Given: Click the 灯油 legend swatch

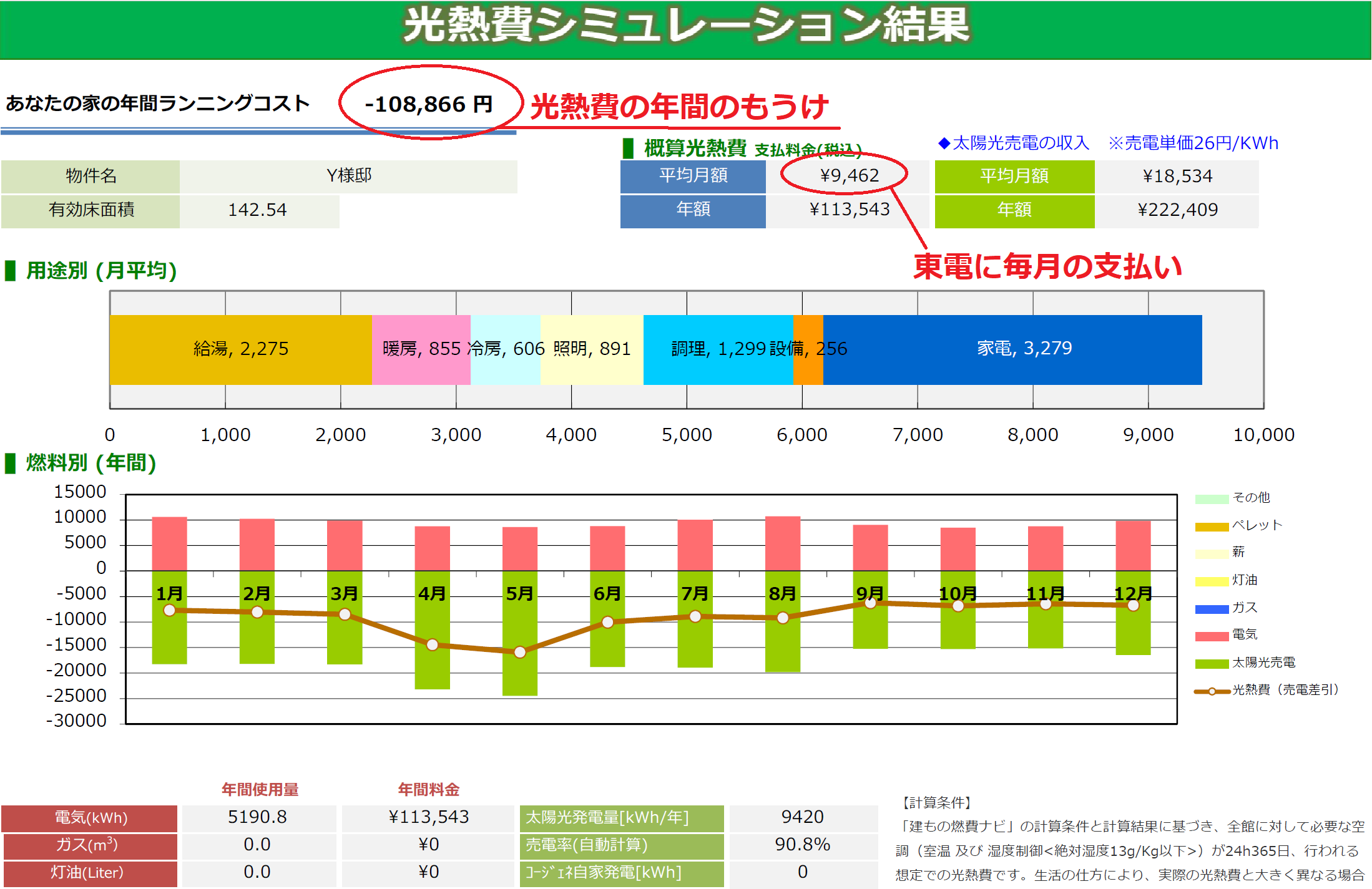Looking at the screenshot, I should point(1212,581).
